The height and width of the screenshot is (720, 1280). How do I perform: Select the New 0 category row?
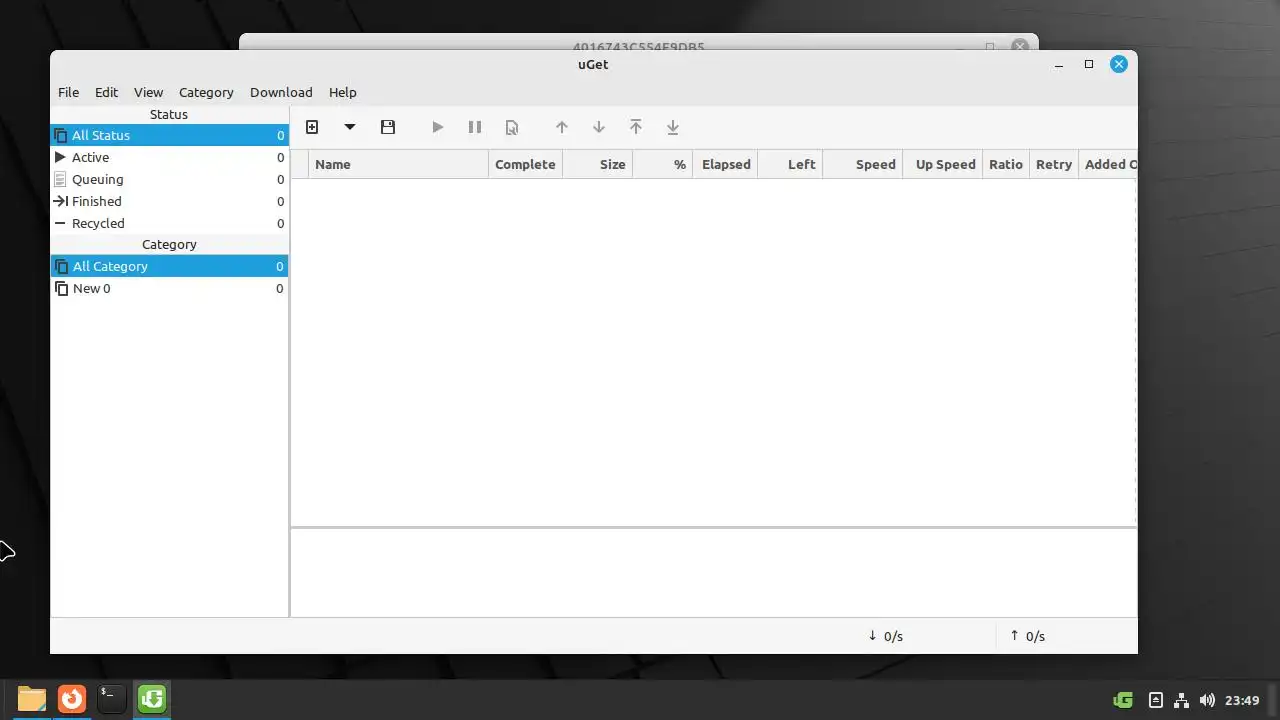coord(169,288)
